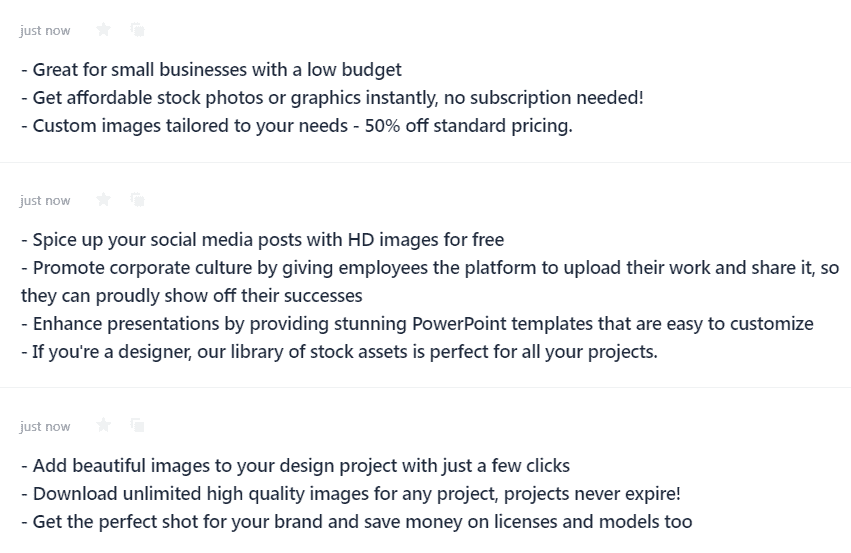The width and height of the screenshot is (851, 553).
Task: Click the 'Promote corporate culture' line
Action: pyautogui.click(x=430, y=268)
